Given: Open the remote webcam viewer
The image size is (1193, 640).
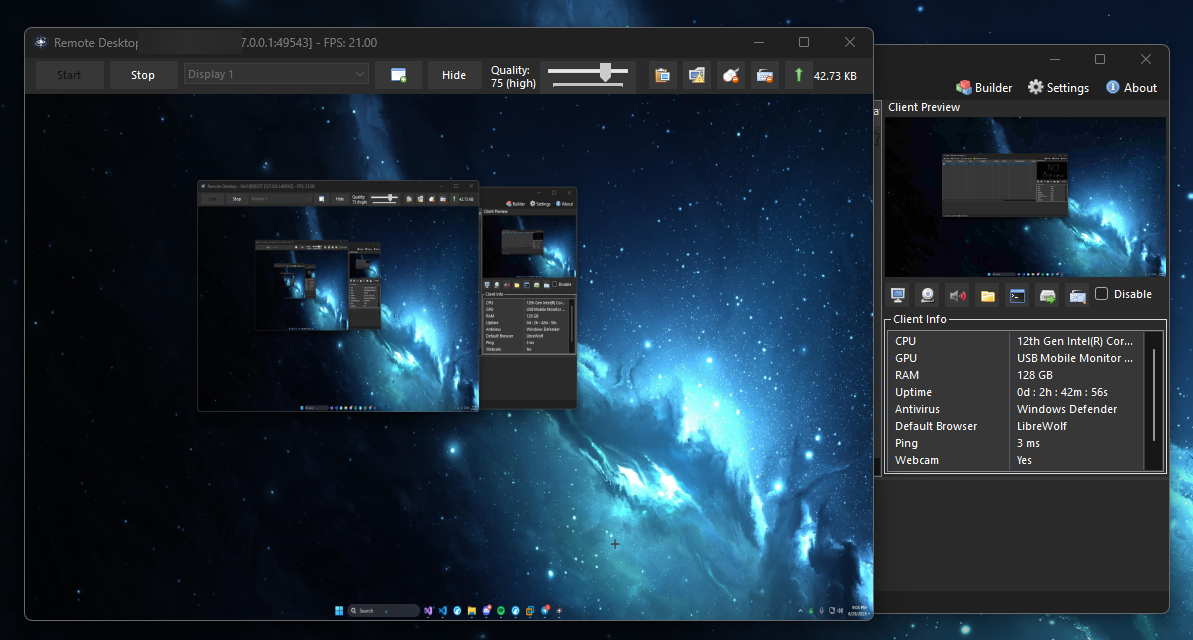Looking at the screenshot, I should pyautogui.click(x=927, y=295).
